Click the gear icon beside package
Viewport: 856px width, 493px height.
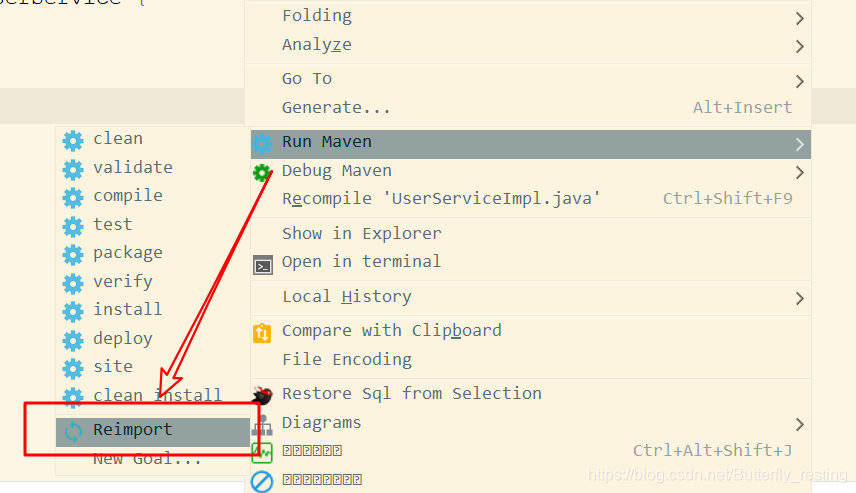pyautogui.click(x=73, y=254)
